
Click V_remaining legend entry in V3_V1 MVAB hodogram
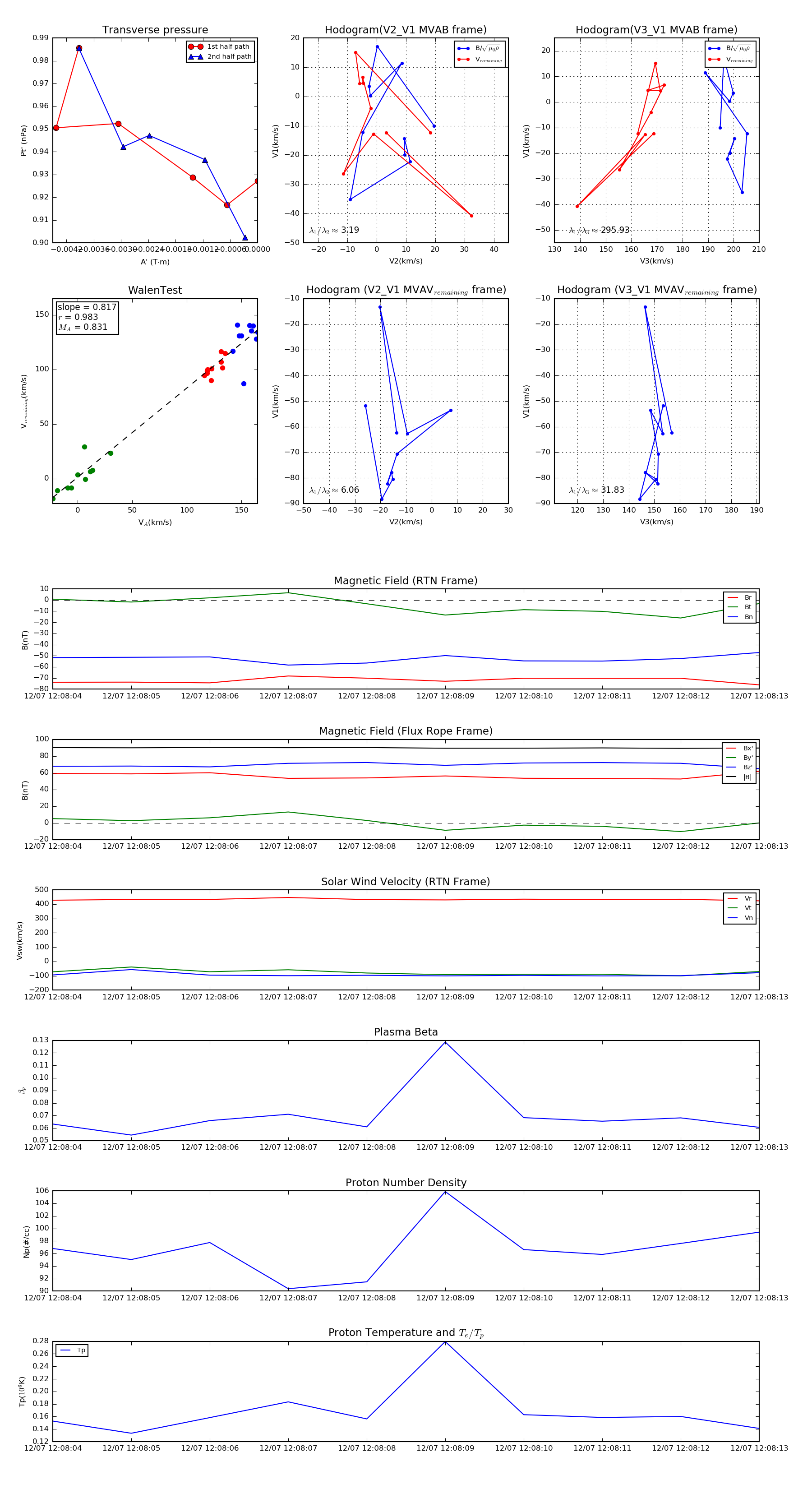click(x=730, y=60)
